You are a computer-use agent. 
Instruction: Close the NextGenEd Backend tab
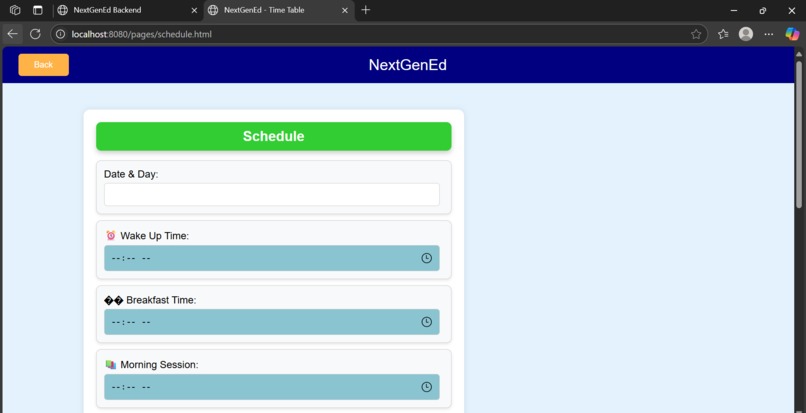pyautogui.click(x=194, y=10)
